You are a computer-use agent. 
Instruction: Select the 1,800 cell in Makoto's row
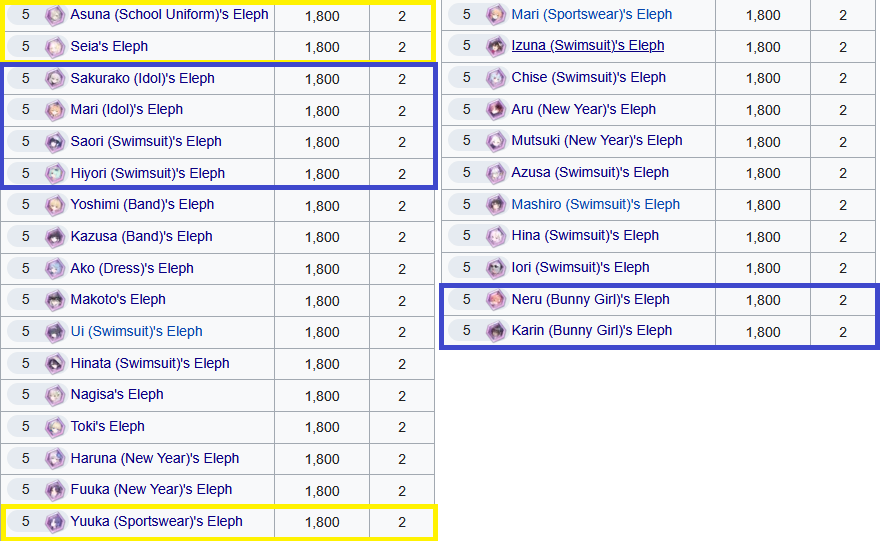tap(322, 301)
